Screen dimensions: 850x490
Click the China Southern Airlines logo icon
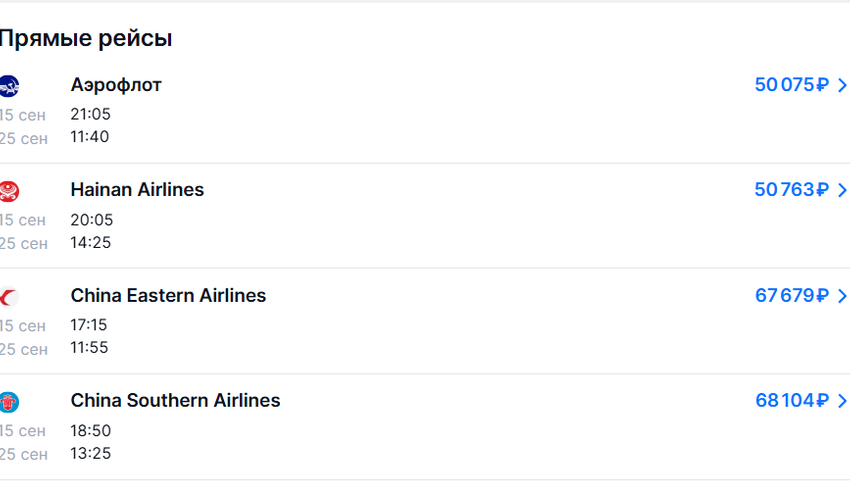tap(9, 402)
